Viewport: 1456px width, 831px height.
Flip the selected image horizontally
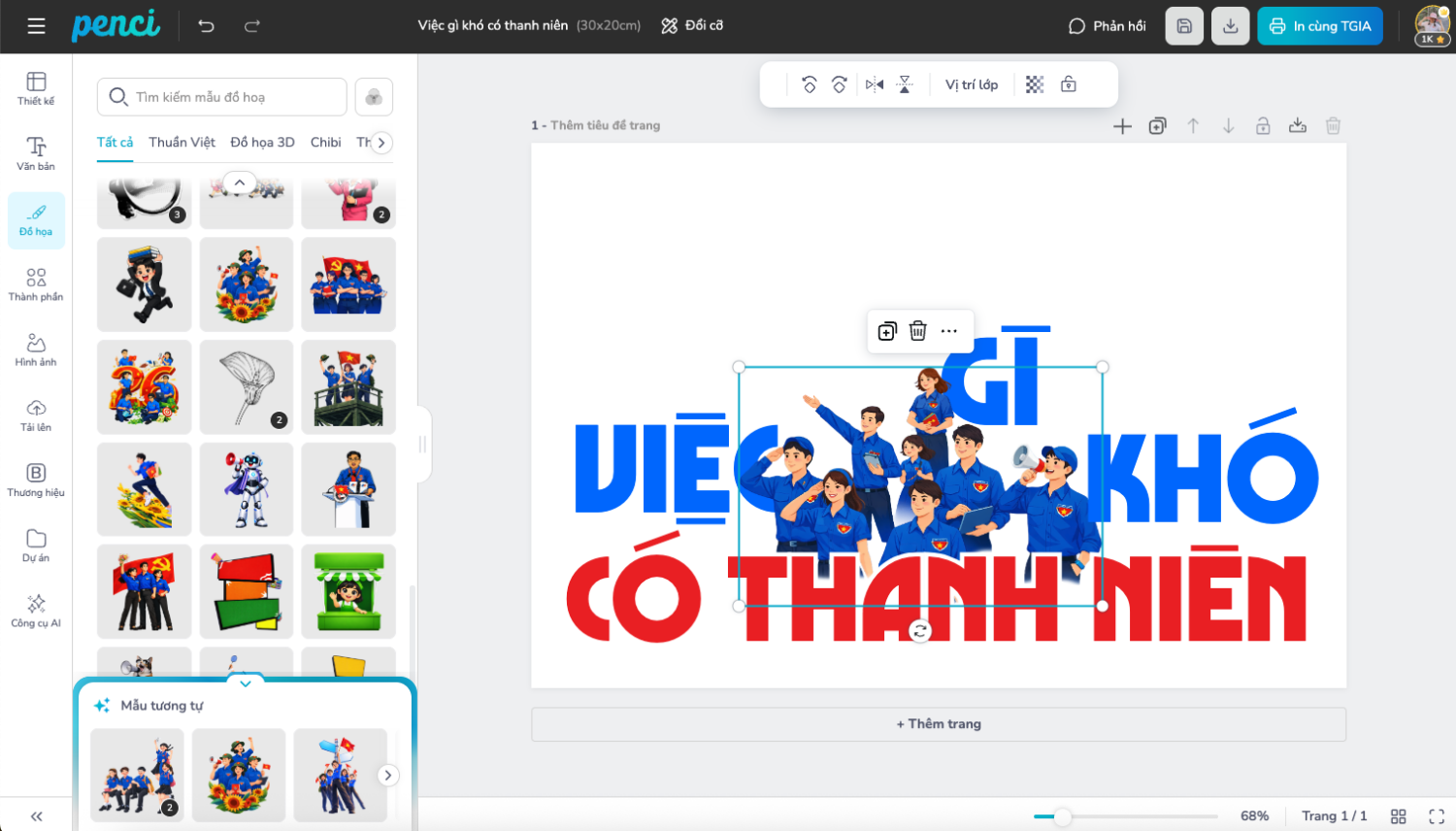pos(875,84)
